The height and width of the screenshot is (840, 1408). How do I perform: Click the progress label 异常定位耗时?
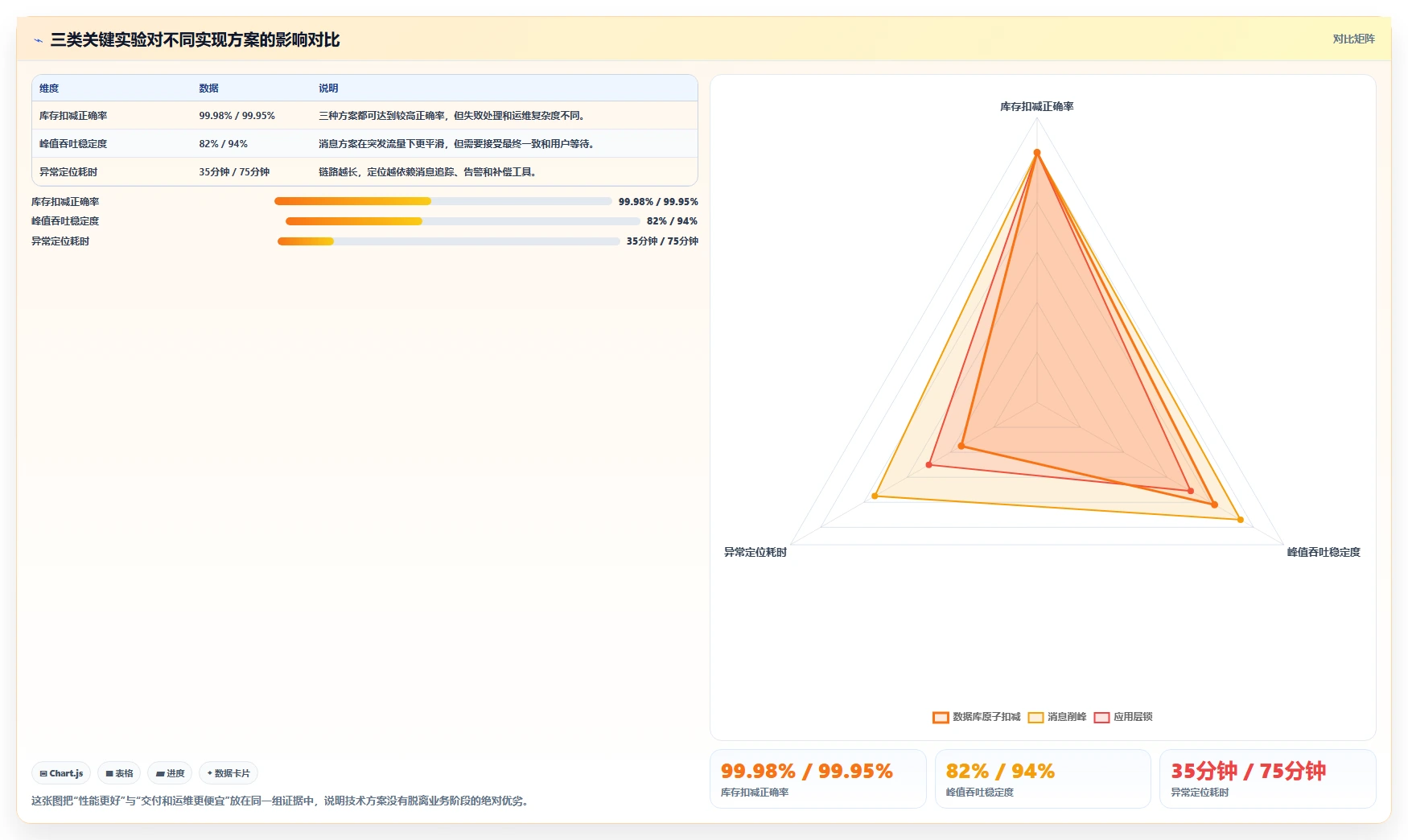tap(60, 241)
